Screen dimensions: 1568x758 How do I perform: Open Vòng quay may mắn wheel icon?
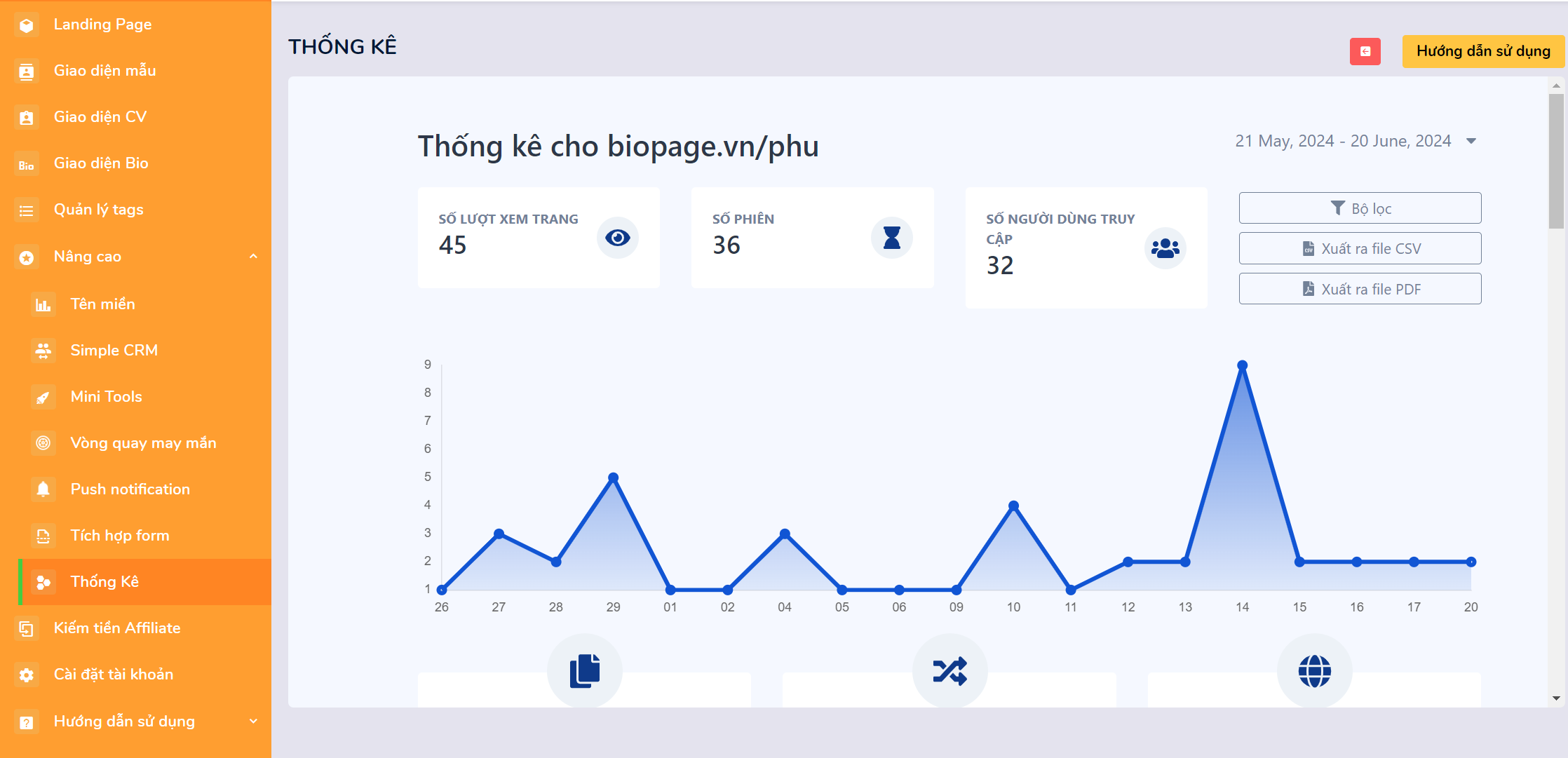pyautogui.click(x=43, y=443)
